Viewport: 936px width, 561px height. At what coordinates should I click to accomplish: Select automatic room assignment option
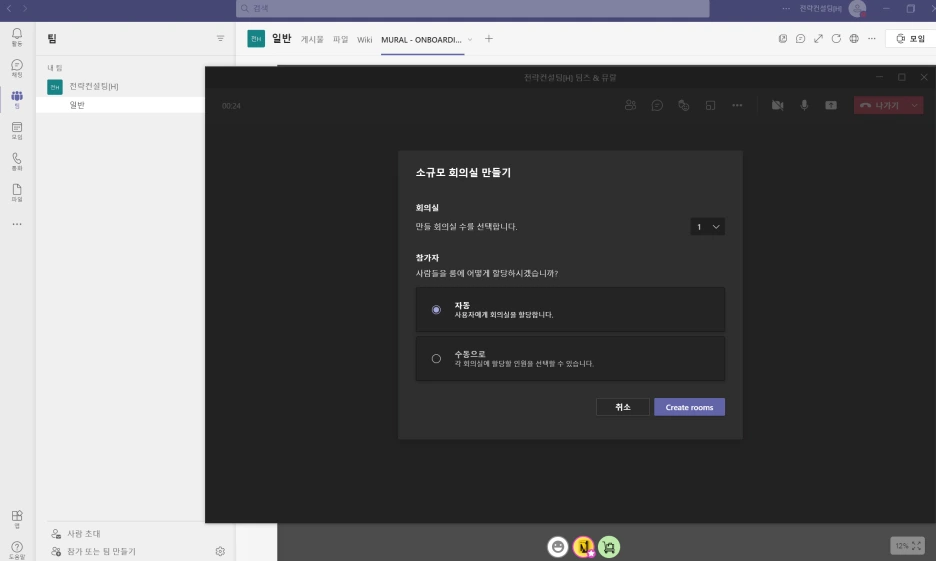click(570, 310)
